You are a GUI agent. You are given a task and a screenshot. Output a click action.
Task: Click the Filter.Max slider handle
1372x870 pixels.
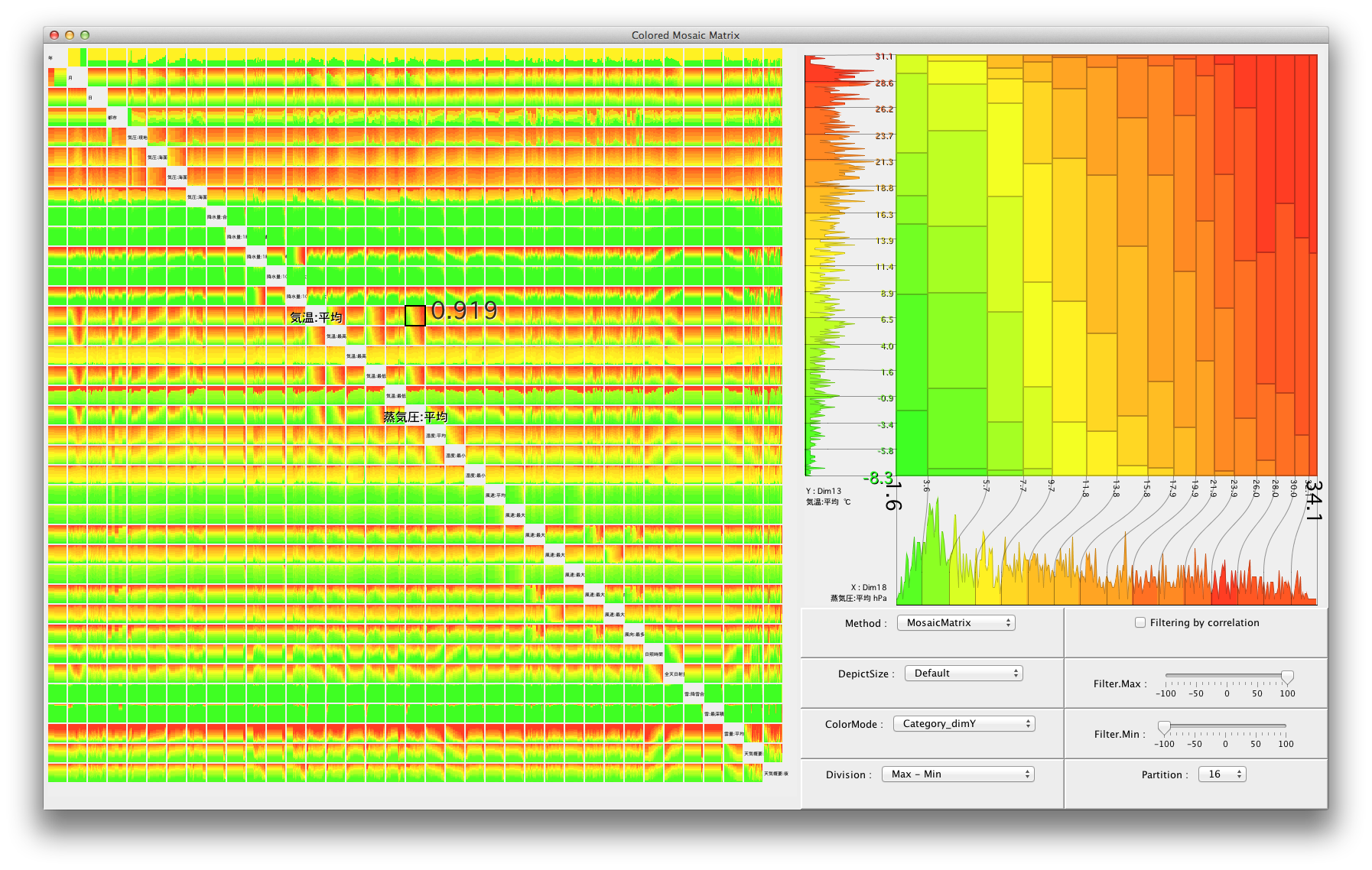[x=1287, y=677]
